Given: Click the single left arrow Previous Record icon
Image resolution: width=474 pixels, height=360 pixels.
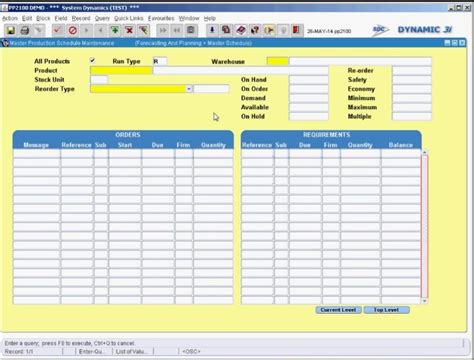Looking at the screenshot, I should 100,31.
